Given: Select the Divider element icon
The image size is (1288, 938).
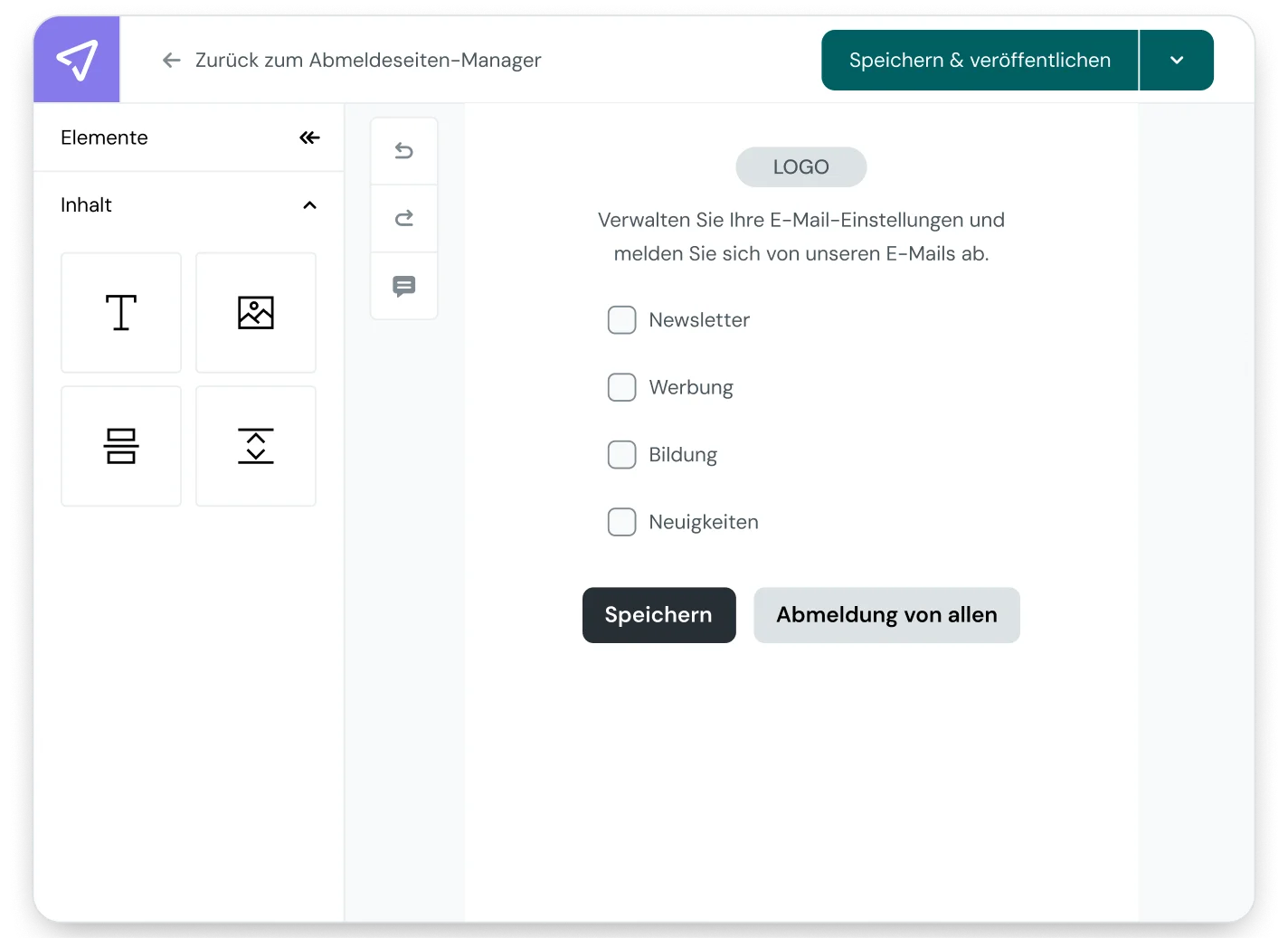Looking at the screenshot, I should 120,445.
